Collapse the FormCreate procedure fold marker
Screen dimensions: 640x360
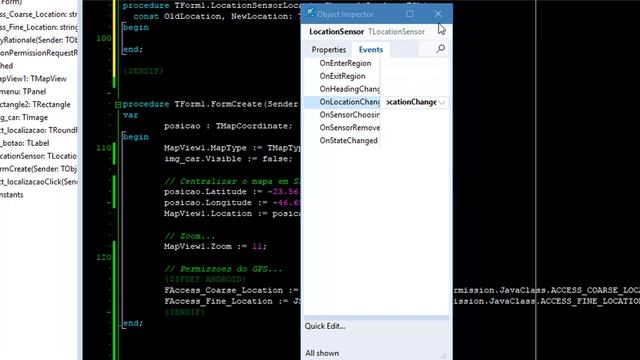pyautogui.click(x=118, y=105)
